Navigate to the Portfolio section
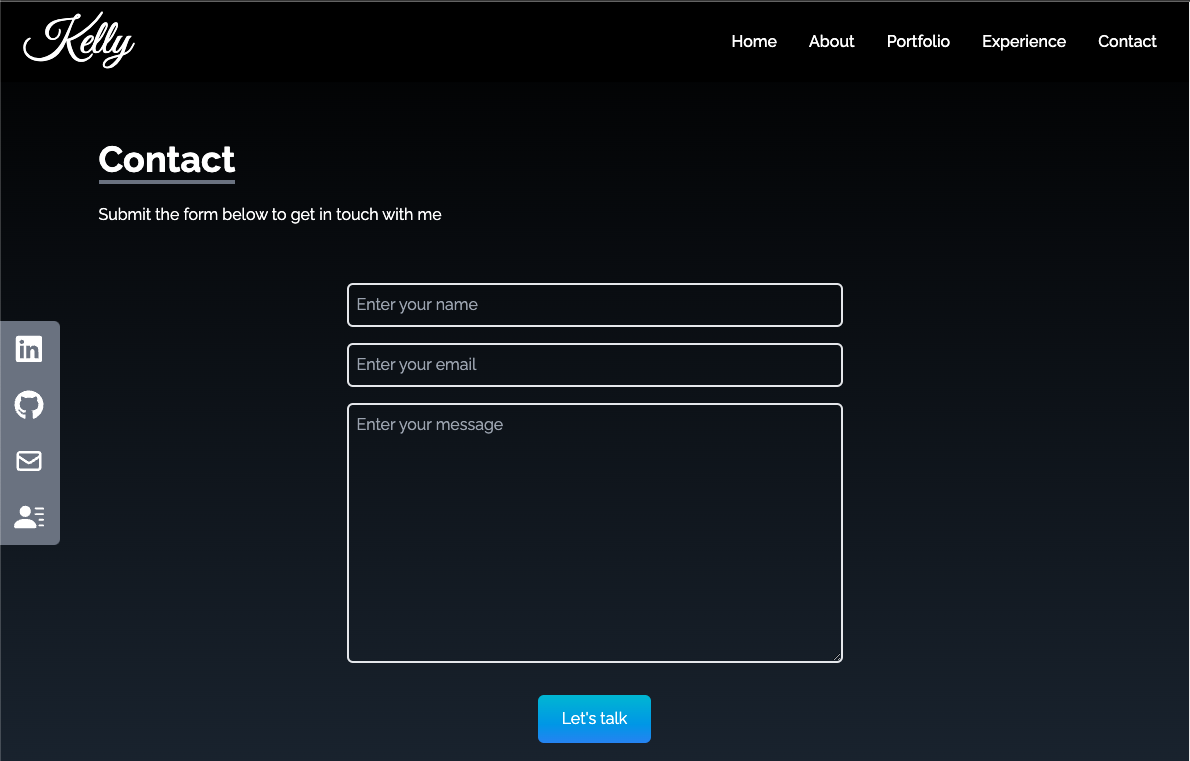Viewport: 1190px width, 761px height. 918,42
